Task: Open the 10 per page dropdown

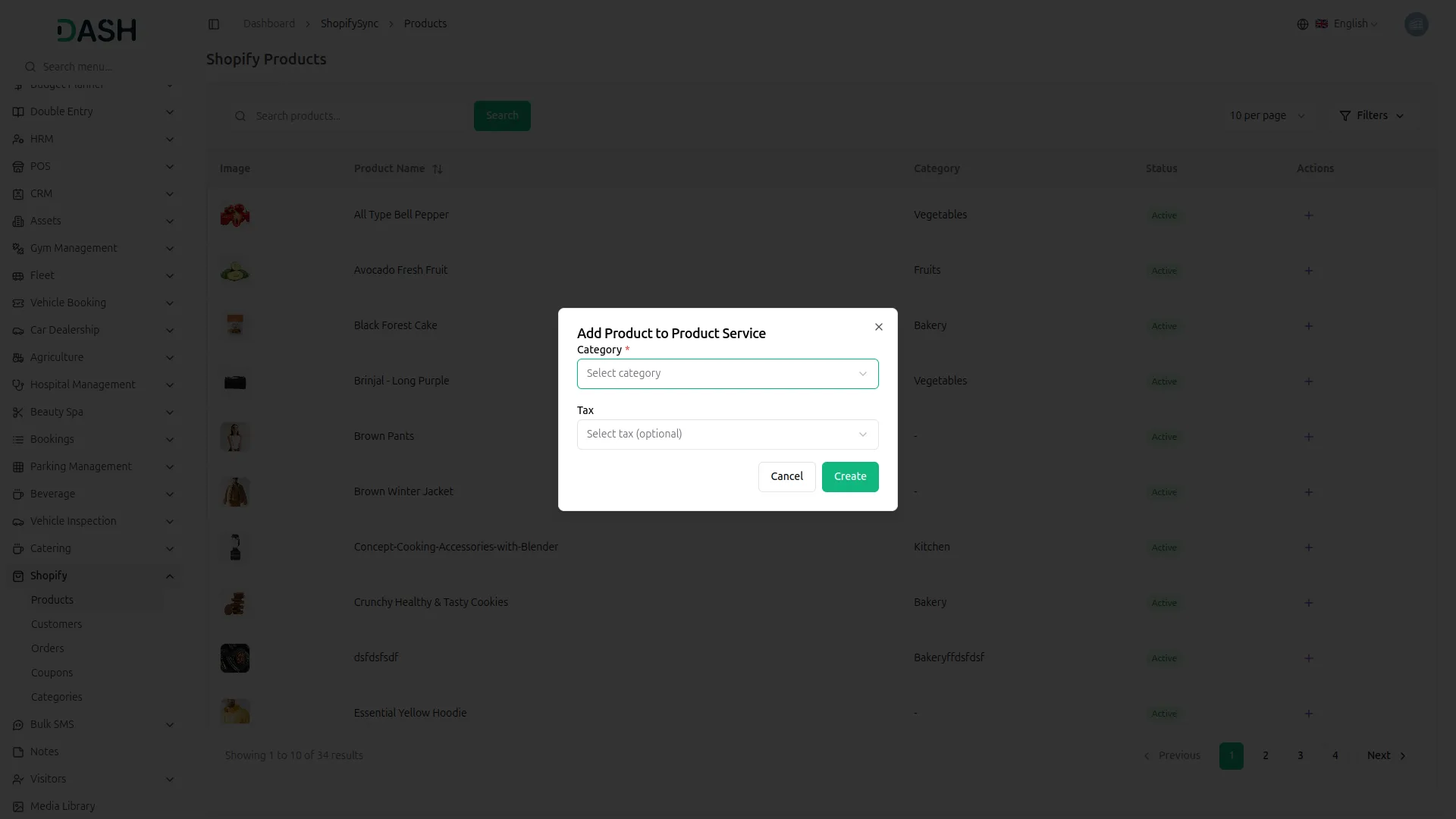Action: pyautogui.click(x=1267, y=116)
